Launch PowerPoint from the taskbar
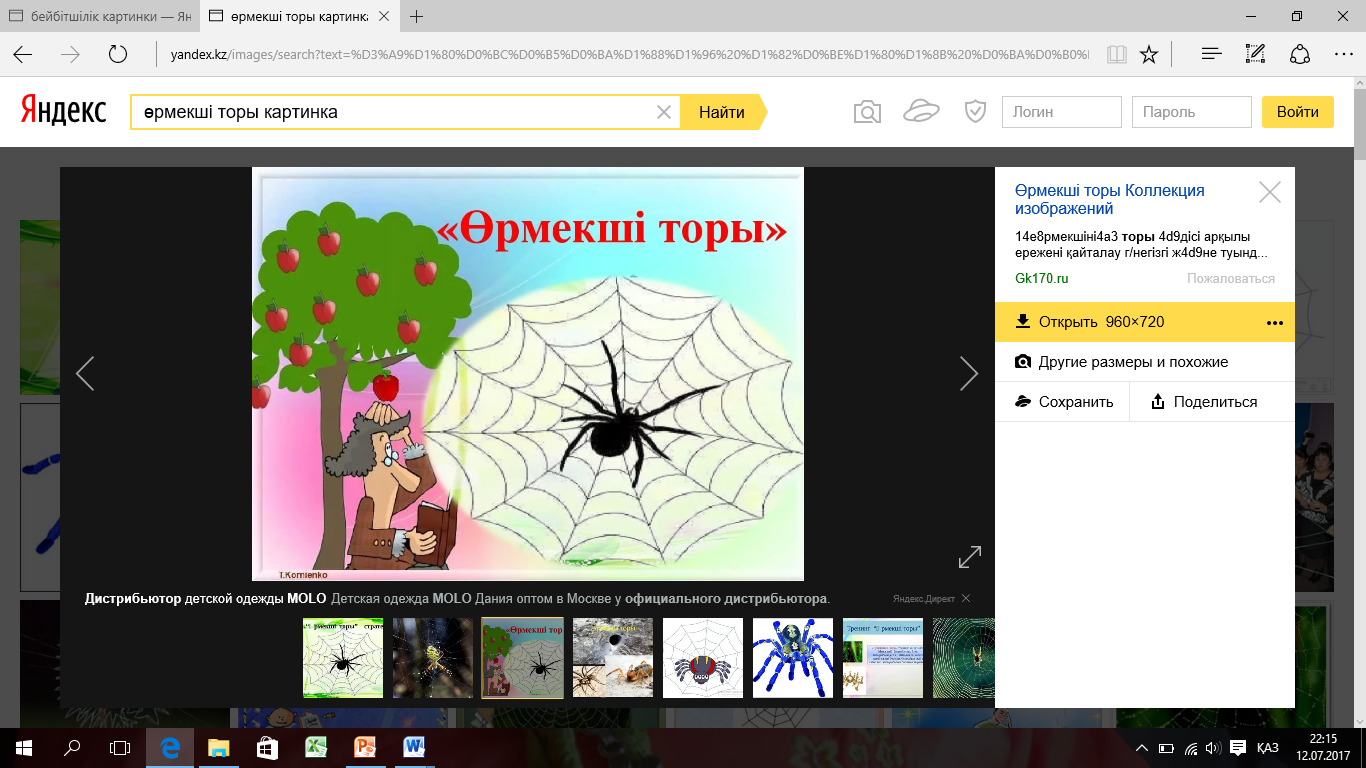 coord(364,747)
